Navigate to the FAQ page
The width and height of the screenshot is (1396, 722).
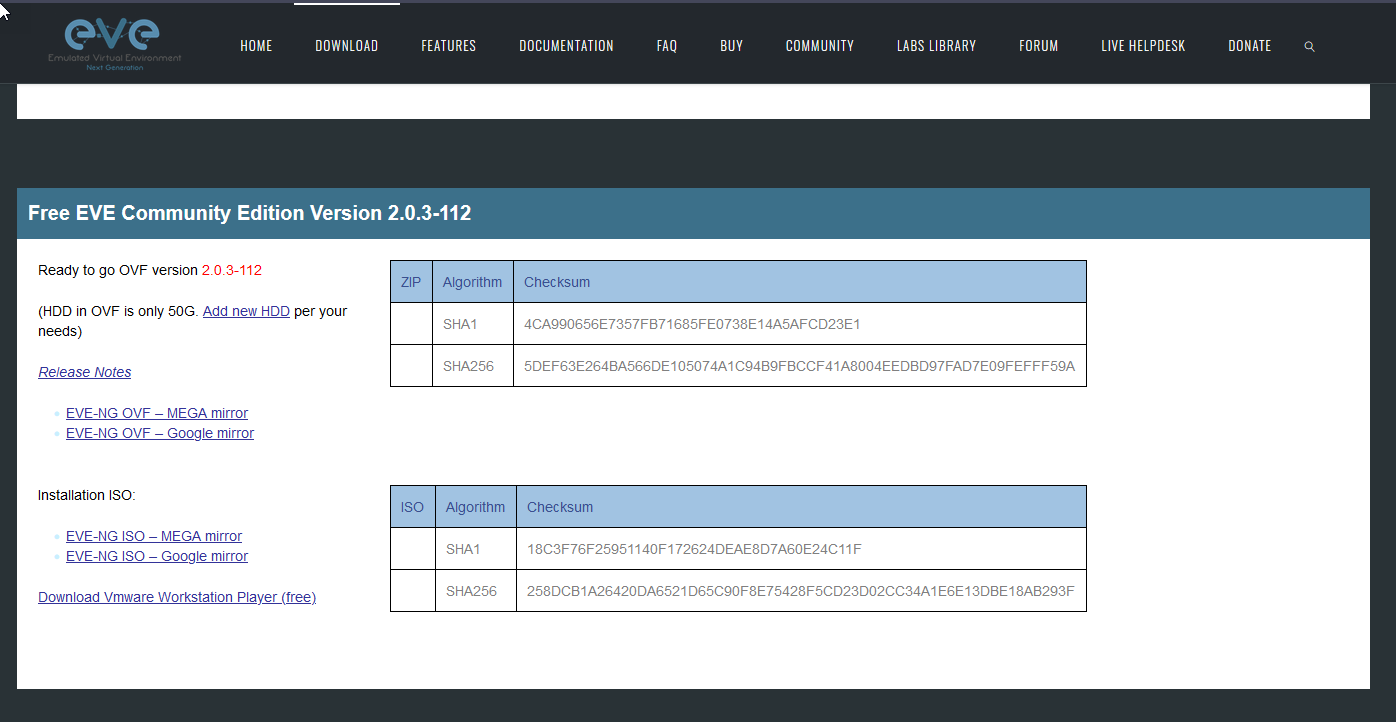coord(667,46)
